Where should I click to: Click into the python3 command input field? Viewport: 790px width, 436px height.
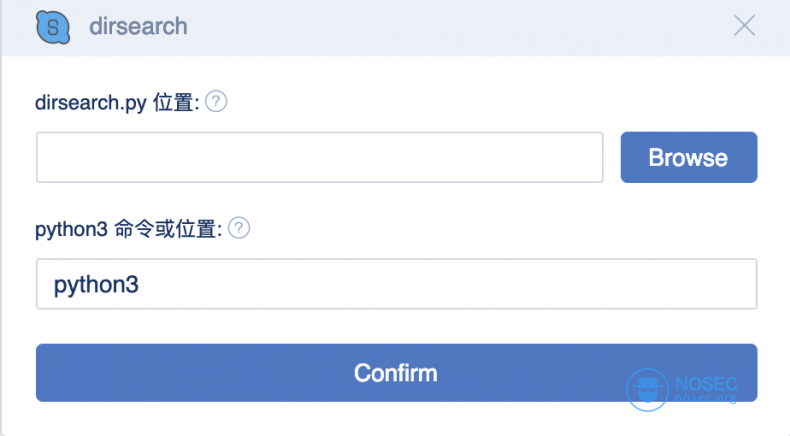coord(397,284)
